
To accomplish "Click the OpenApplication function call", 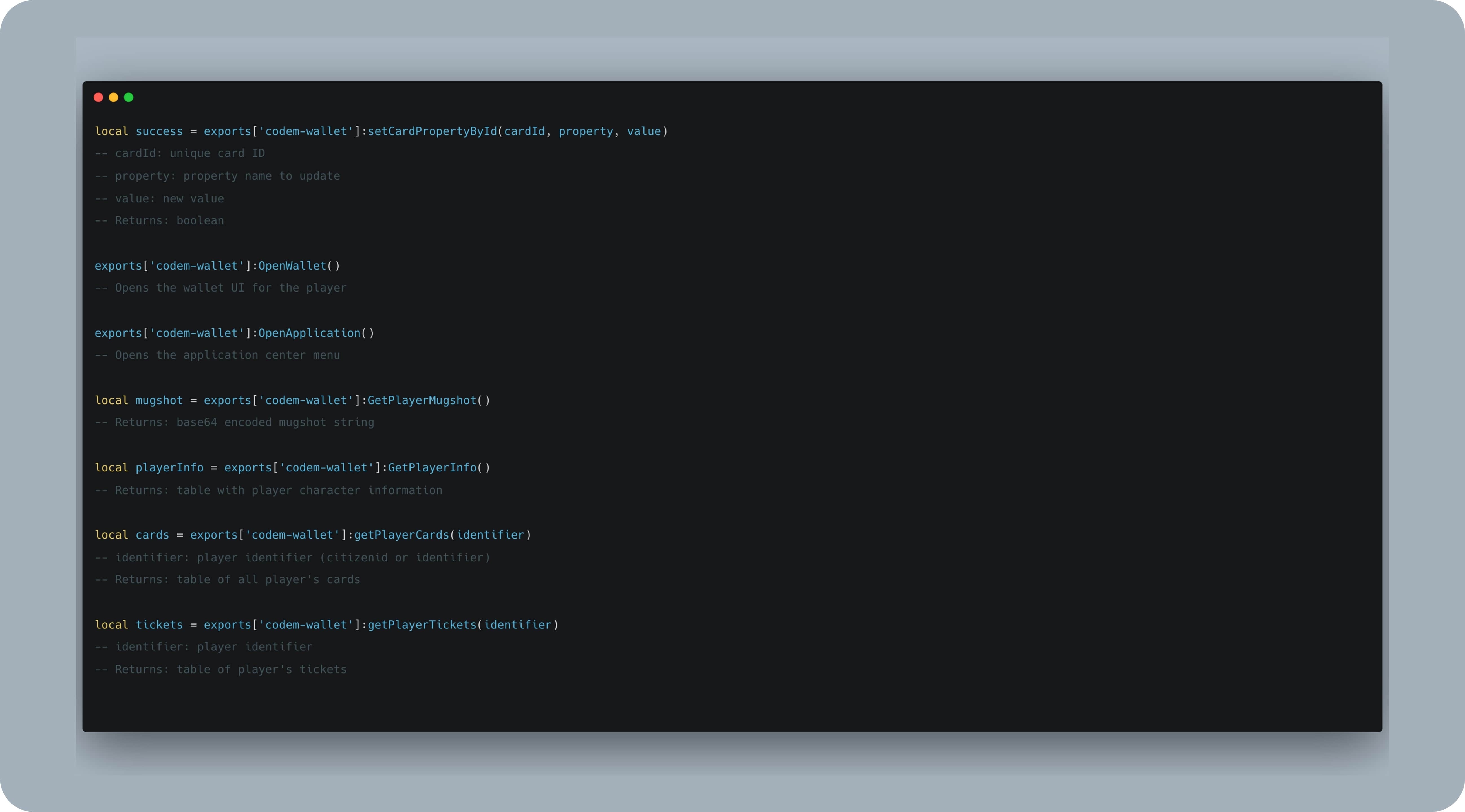I will 309,333.
